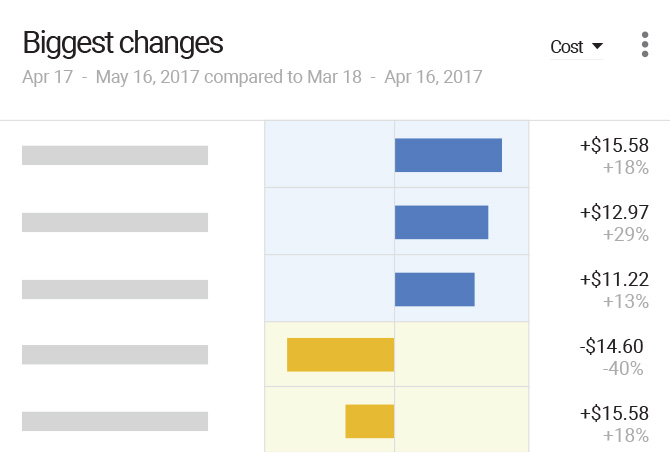Select the longest blue bar in the top row
The height and width of the screenshot is (452, 670).
pyautogui.click(x=448, y=155)
